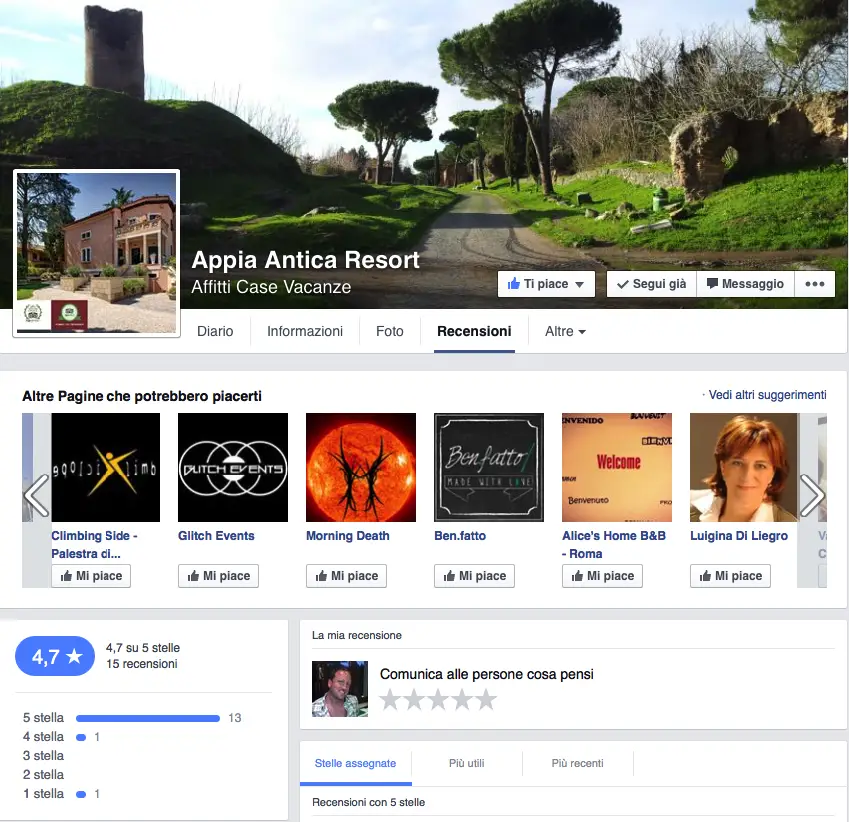Open Climbing Side page thumbnail
The width and height of the screenshot is (849, 822).
pos(106,467)
